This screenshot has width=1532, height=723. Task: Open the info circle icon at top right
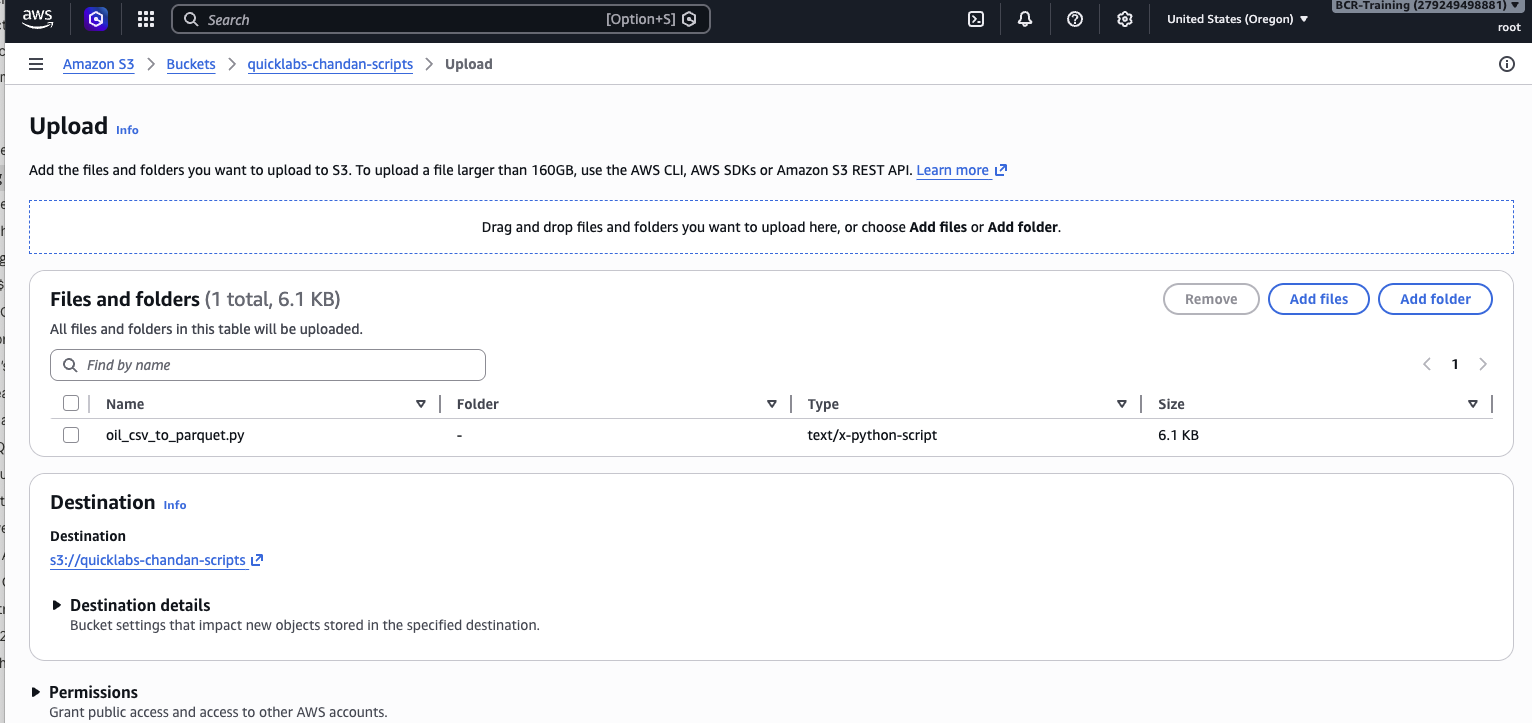1507,64
